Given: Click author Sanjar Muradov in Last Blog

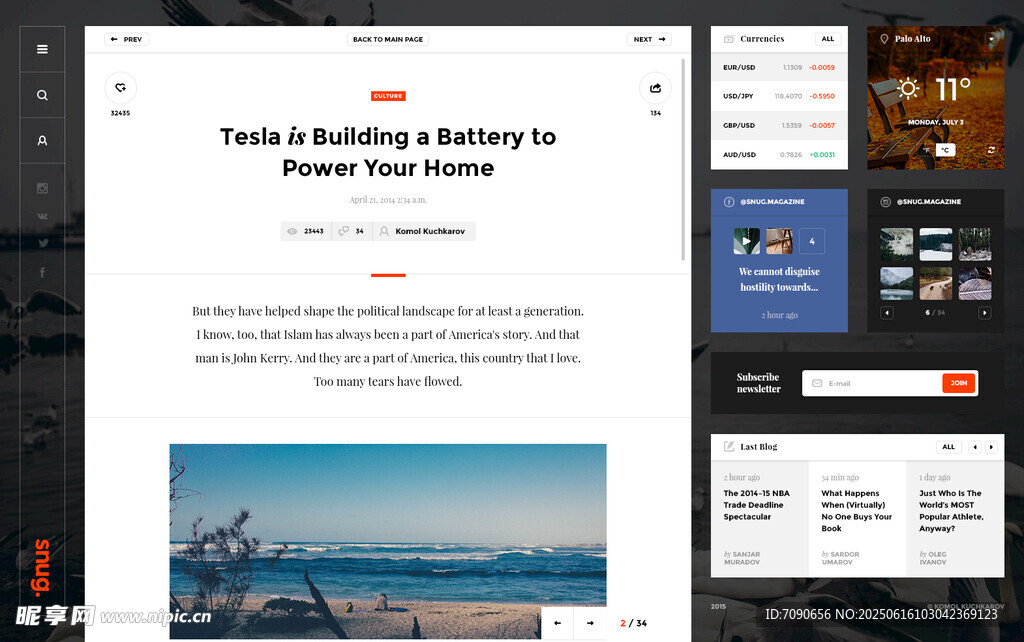Looking at the screenshot, I should (742, 558).
